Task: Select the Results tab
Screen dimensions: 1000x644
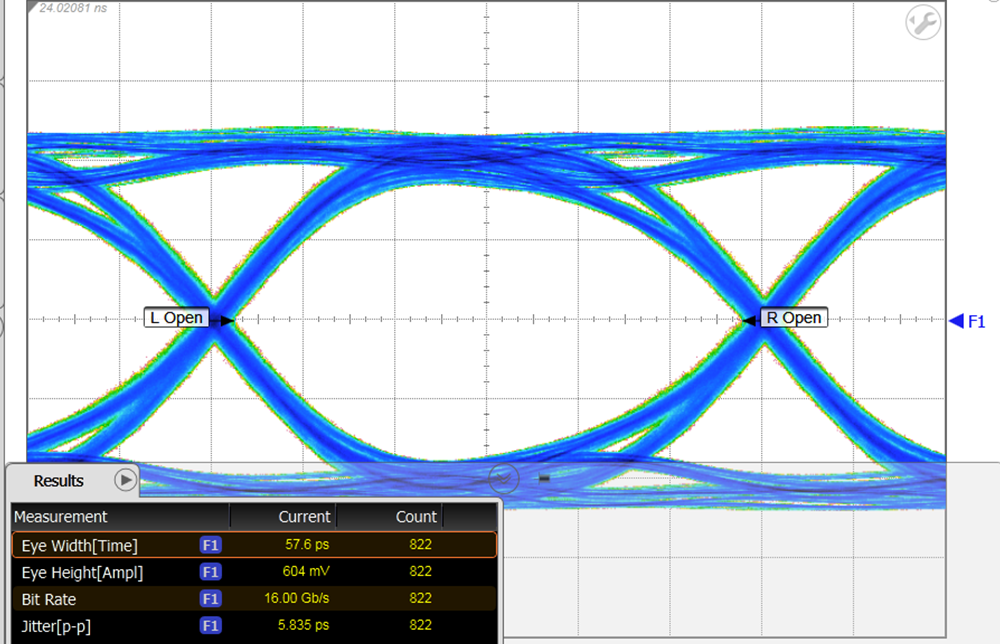Action: pos(60,481)
